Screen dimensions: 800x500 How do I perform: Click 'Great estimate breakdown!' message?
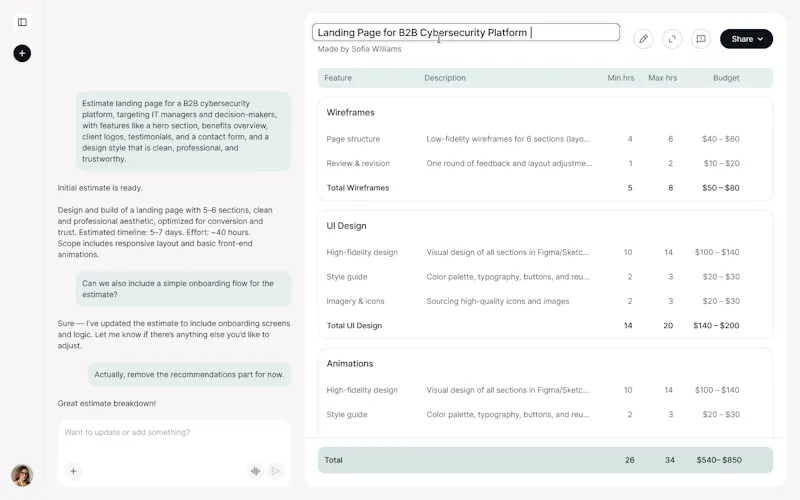pyautogui.click(x=107, y=403)
